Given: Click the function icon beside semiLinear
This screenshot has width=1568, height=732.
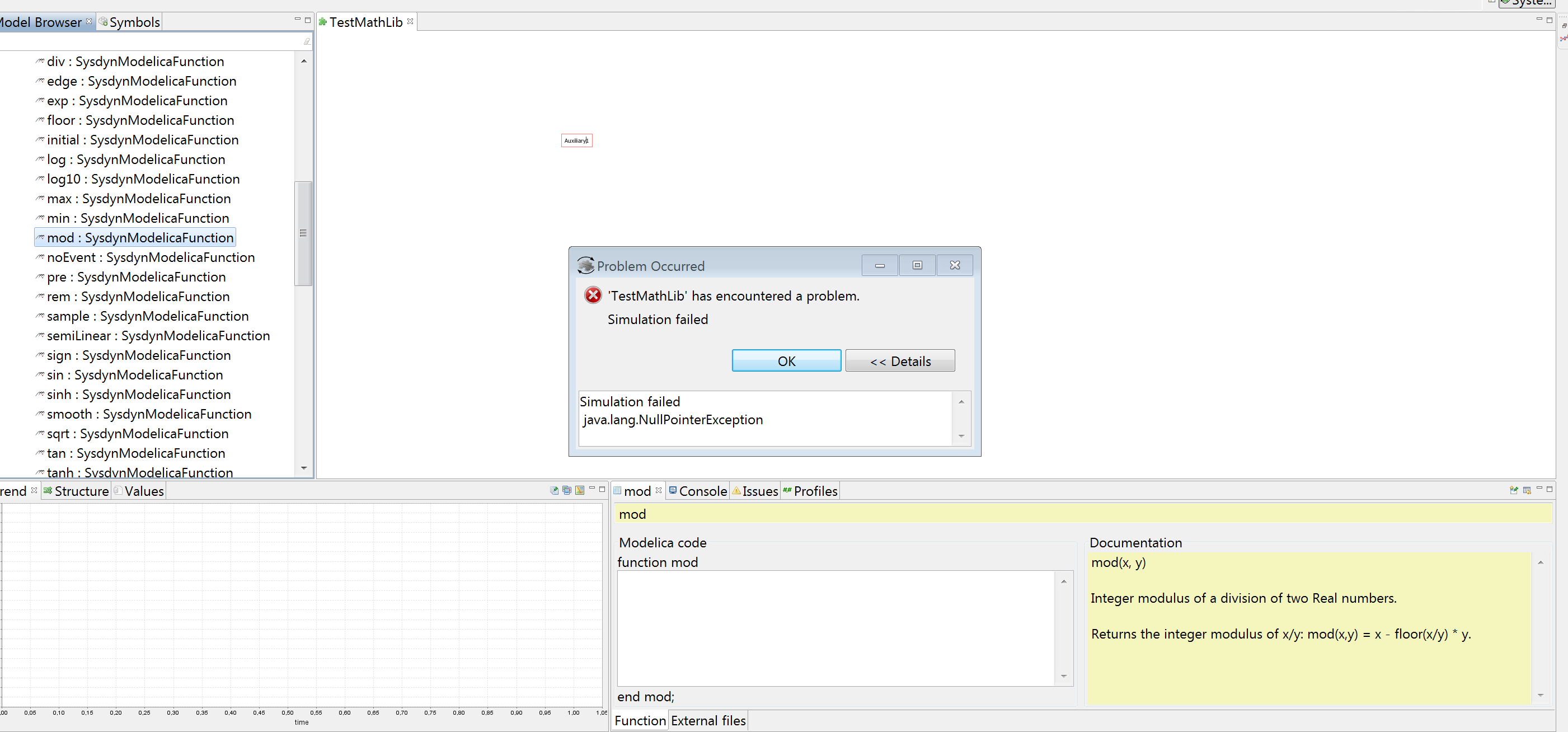Looking at the screenshot, I should click(x=40, y=335).
